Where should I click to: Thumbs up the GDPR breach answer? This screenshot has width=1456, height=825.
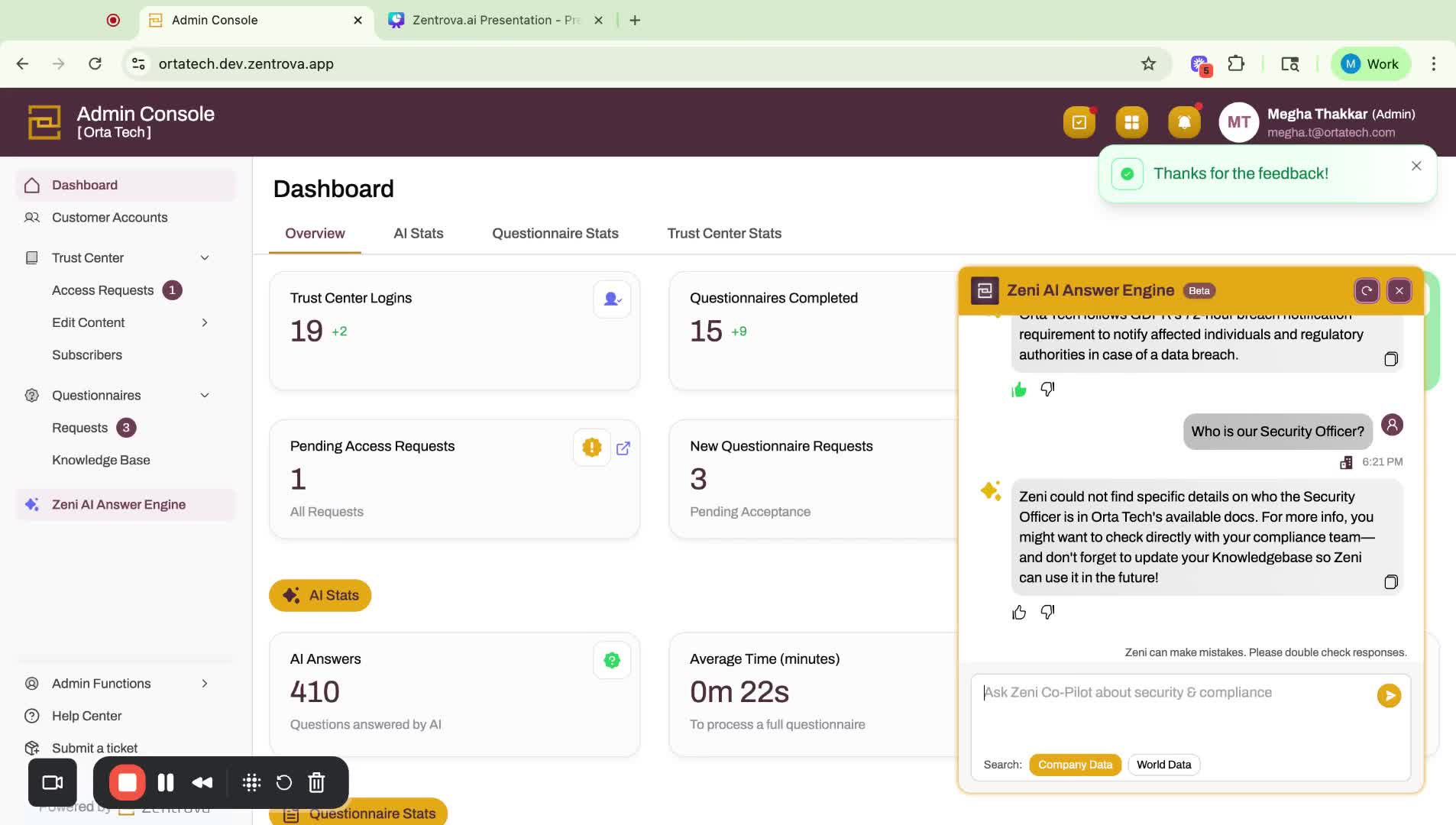1019,390
